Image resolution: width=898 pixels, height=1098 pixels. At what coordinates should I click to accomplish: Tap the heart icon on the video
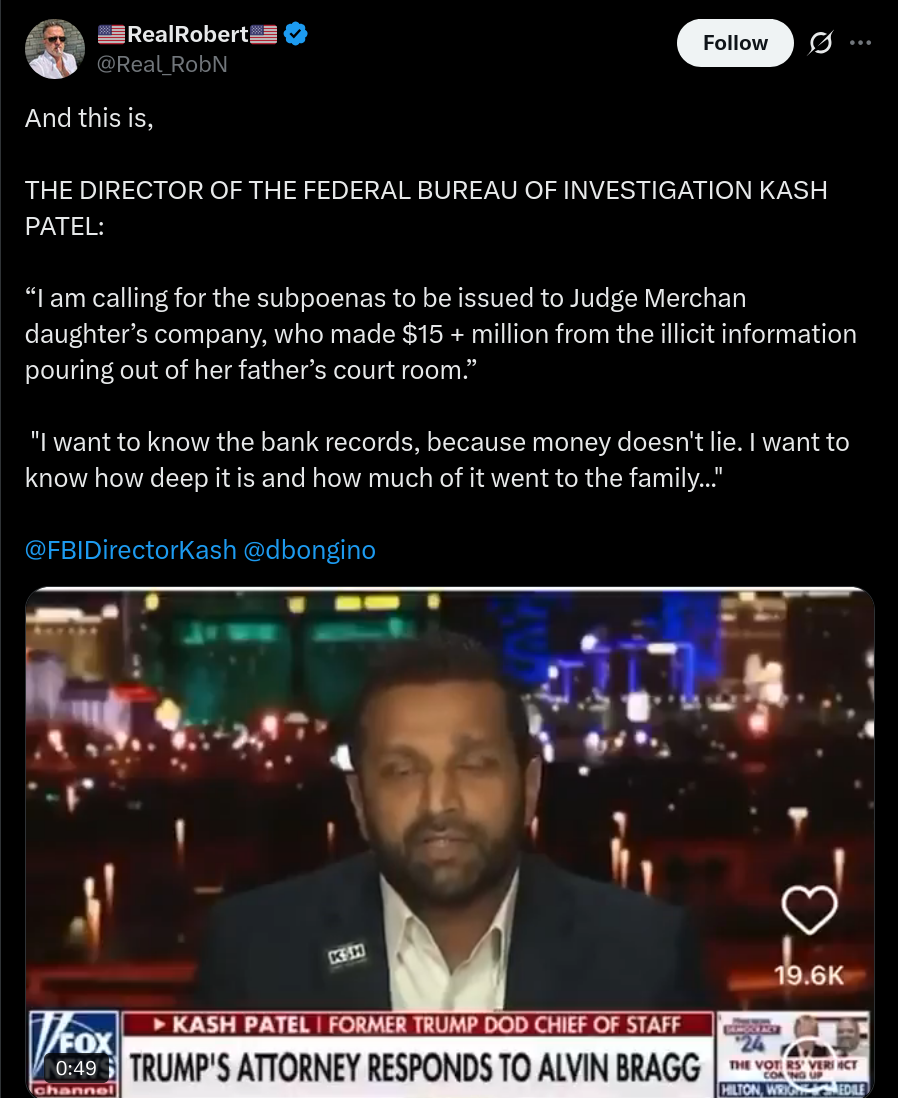pos(809,910)
